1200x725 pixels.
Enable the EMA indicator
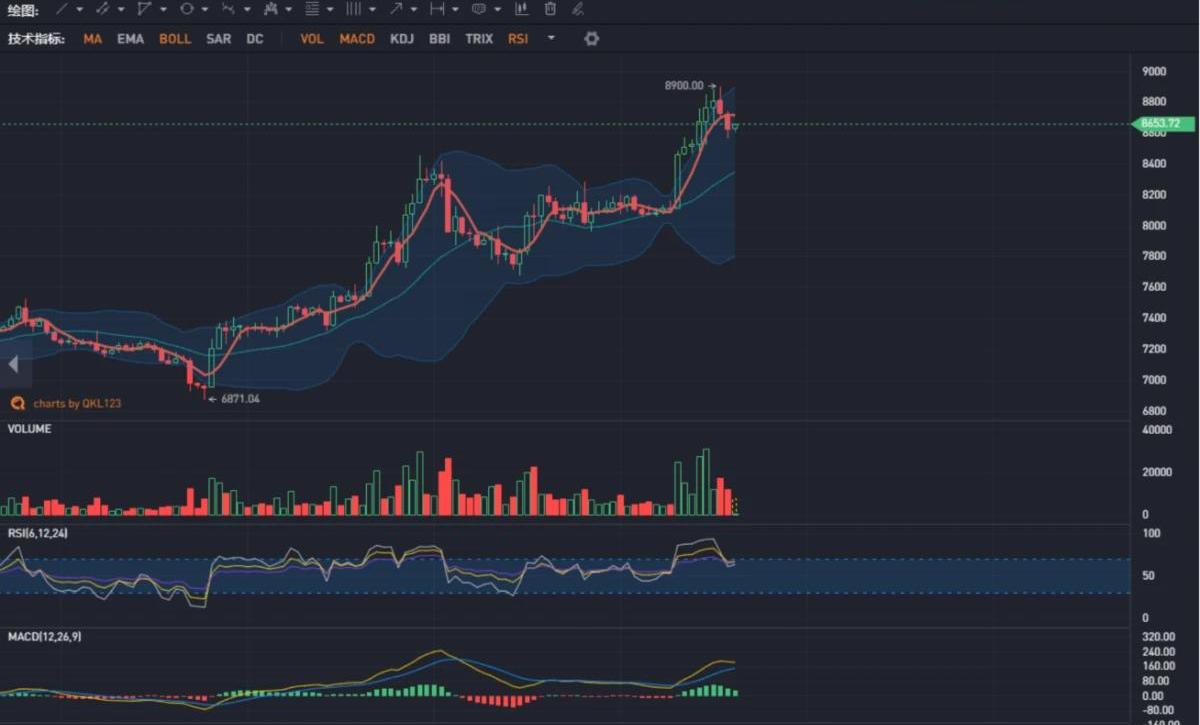(x=130, y=39)
